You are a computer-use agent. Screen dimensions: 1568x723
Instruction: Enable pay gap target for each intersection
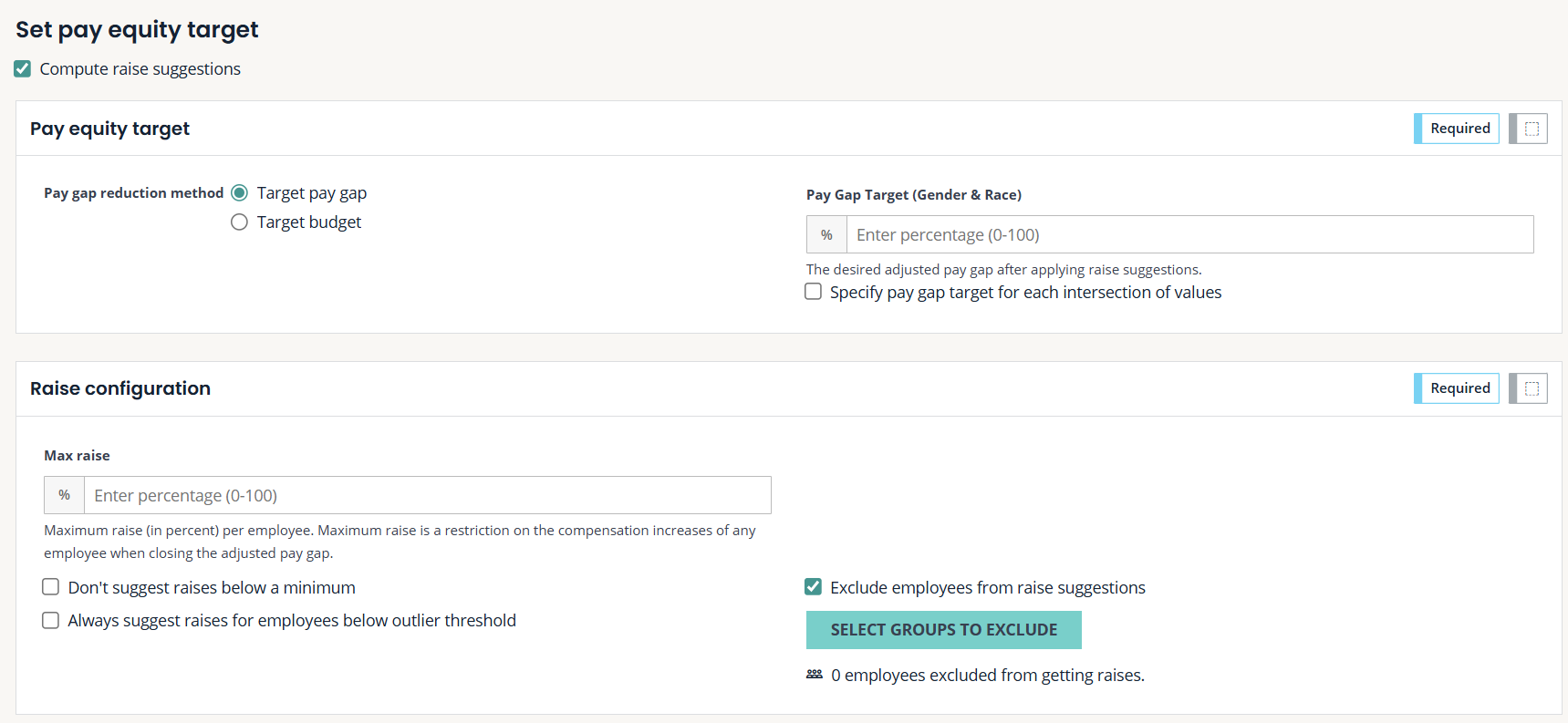(x=814, y=292)
